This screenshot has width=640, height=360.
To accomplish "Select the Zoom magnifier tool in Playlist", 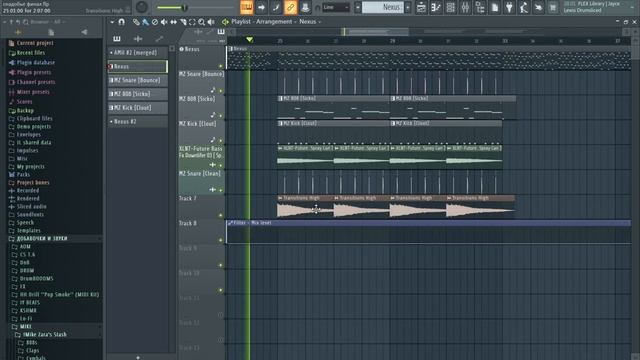I will [x=202, y=22].
